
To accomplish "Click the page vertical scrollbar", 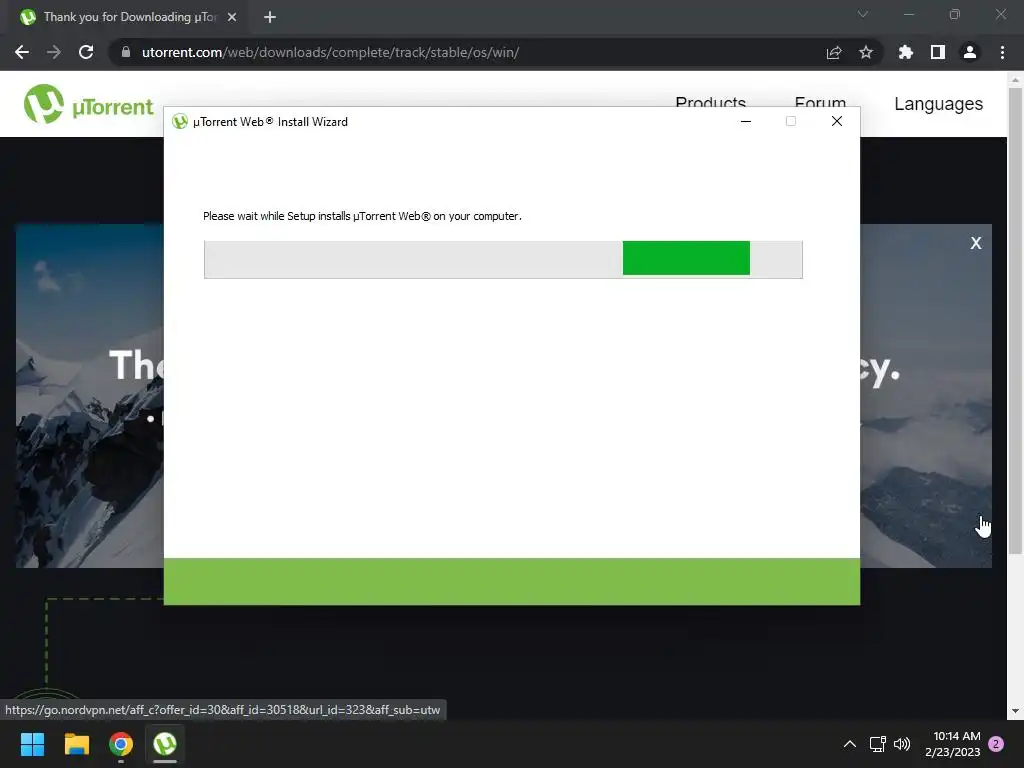I will (1015, 320).
